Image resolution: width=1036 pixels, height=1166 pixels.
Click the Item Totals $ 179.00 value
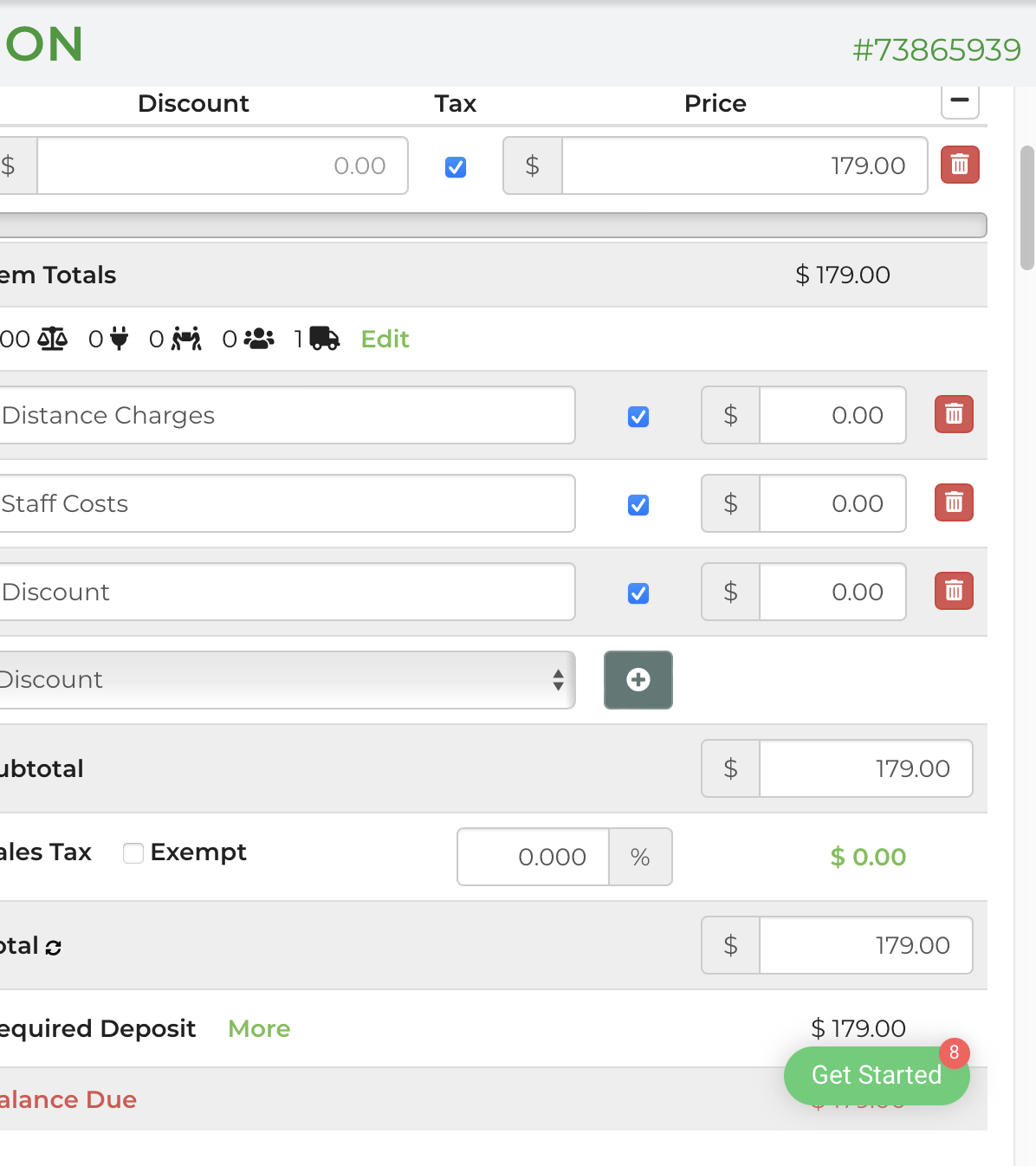pos(843,275)
